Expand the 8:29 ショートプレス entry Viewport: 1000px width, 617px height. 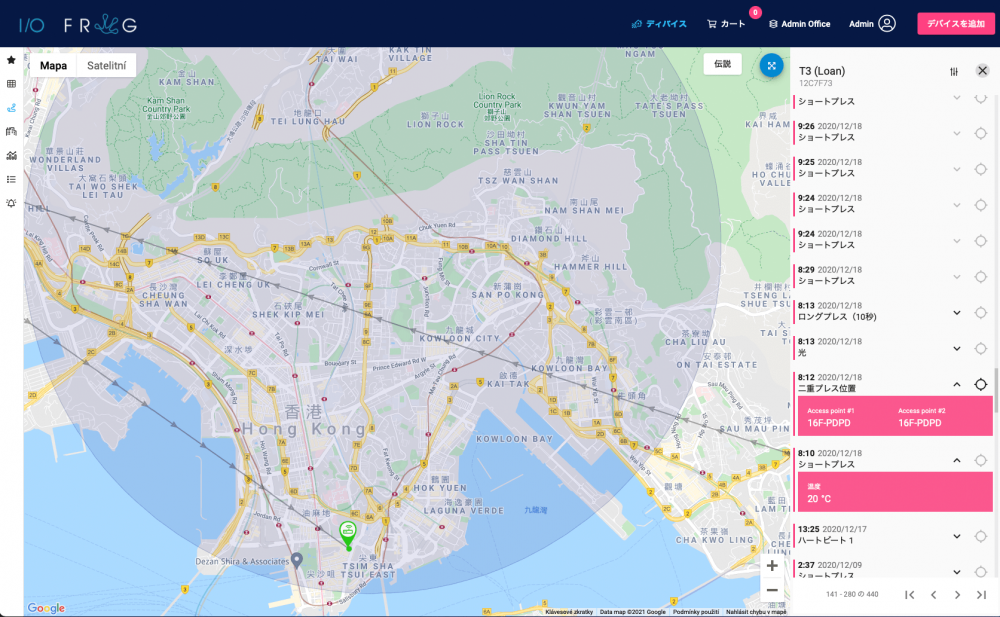(957, 277)
